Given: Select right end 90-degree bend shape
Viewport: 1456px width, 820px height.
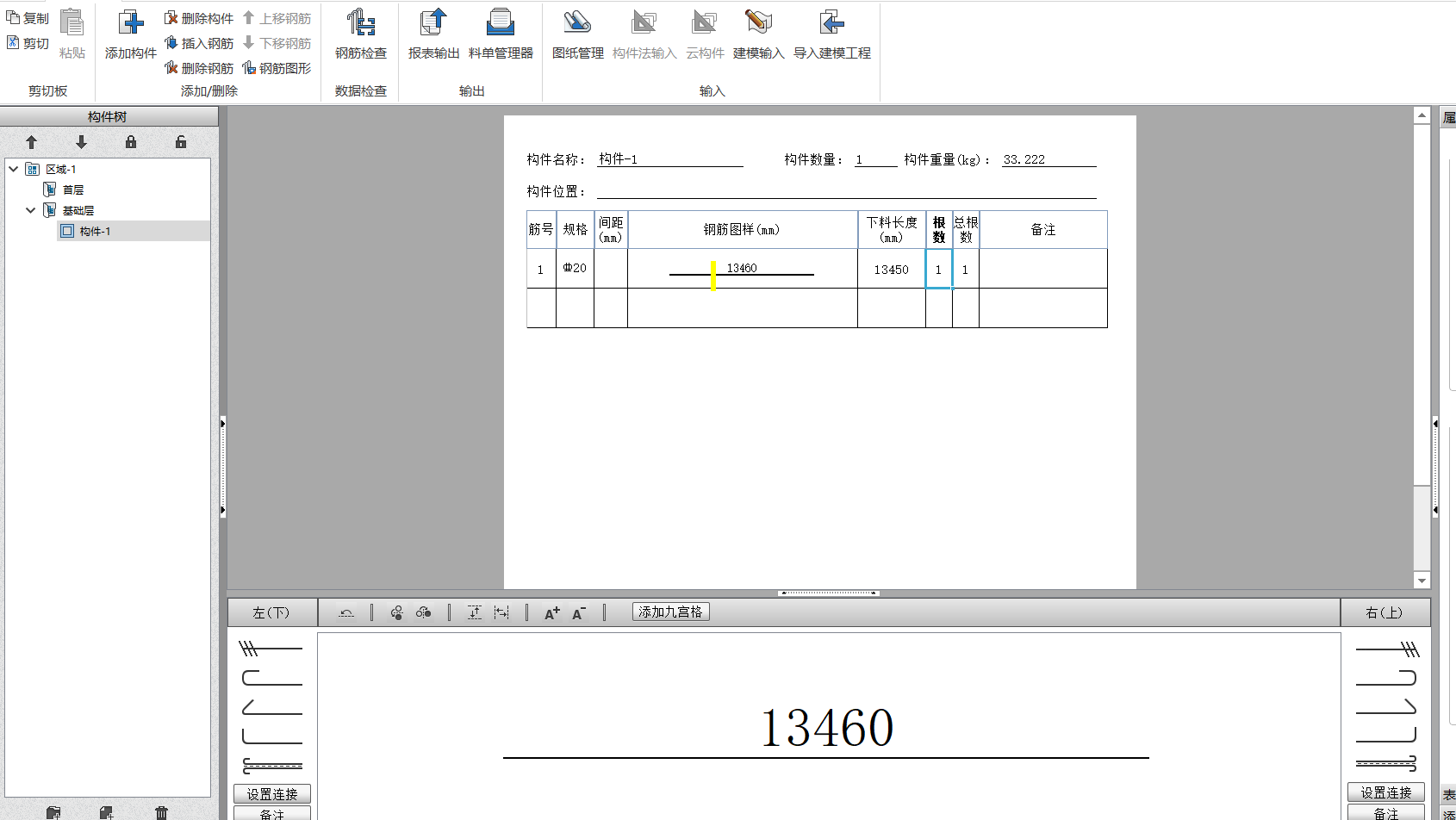Looking at the screenshot, I should pyautogui.click(x=1386, y=735).
